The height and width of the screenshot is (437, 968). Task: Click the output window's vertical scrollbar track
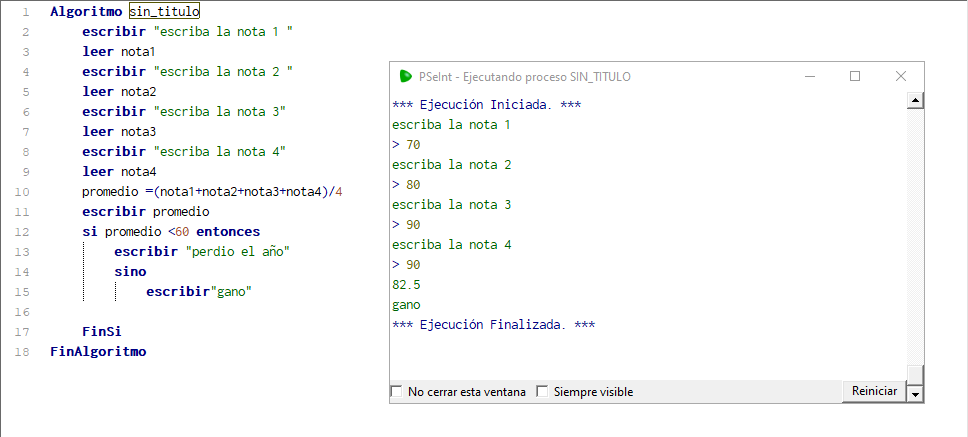pyautogui.click(x=914, y=230)
